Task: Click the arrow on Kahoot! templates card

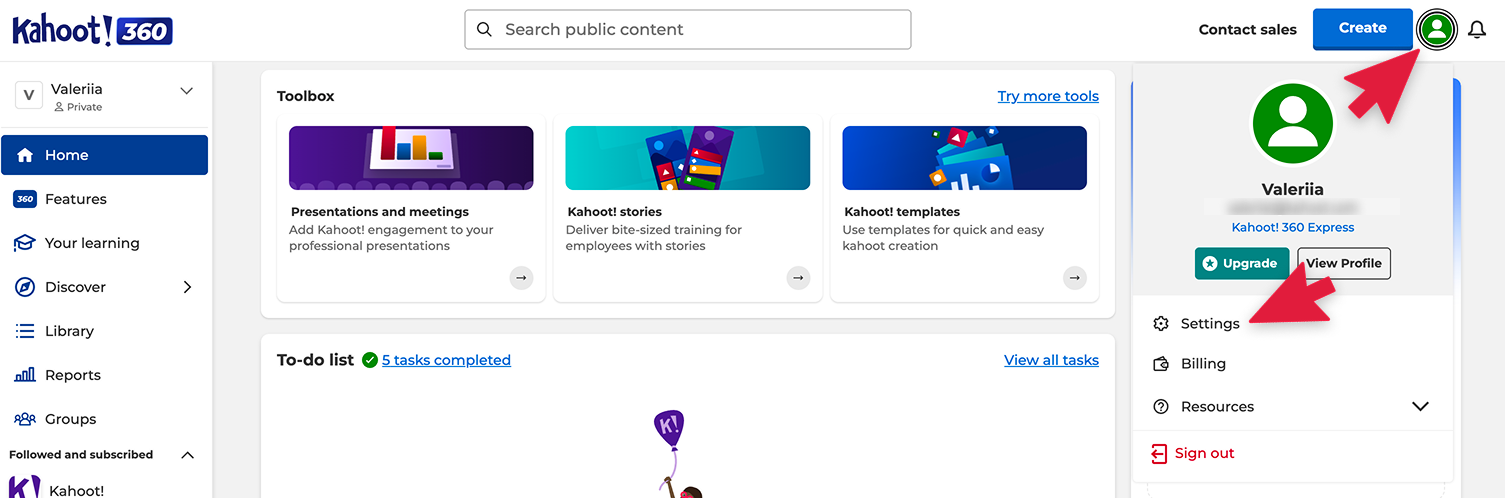Action: coord(1075,278)
